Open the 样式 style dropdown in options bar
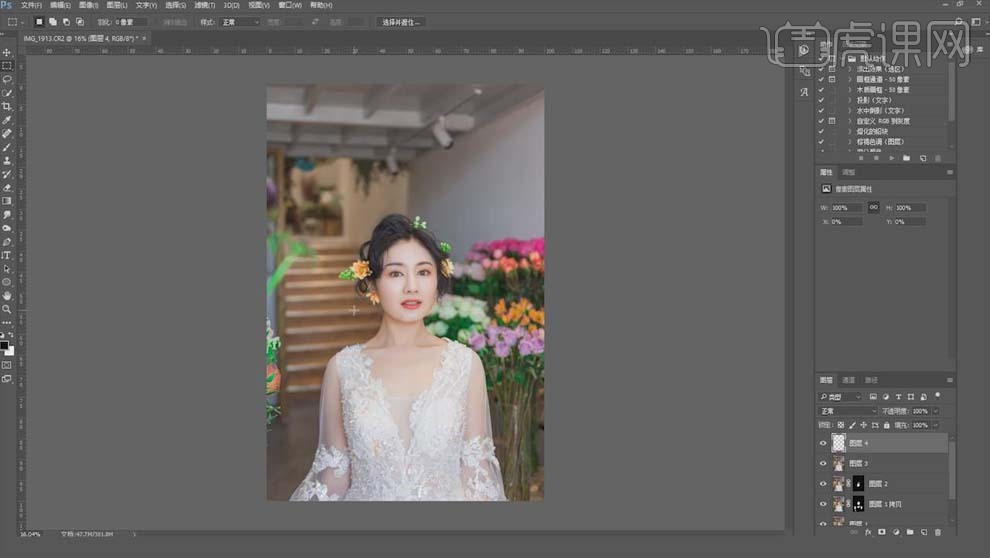This screenshot has height=558, width=990. click(x=239, y=22)
